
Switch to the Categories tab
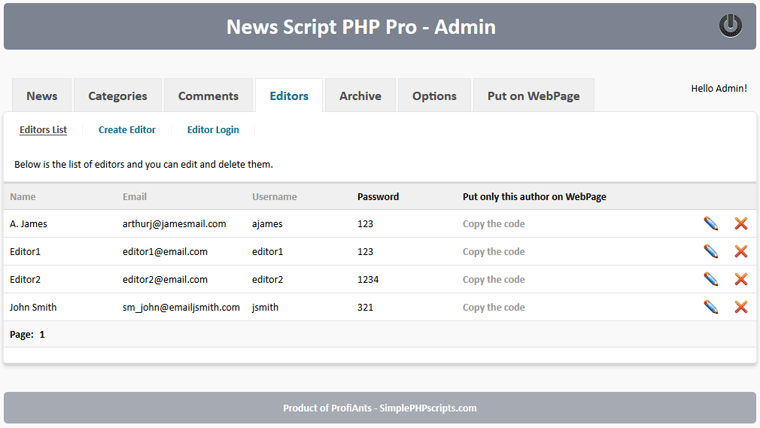pos(117,95)
